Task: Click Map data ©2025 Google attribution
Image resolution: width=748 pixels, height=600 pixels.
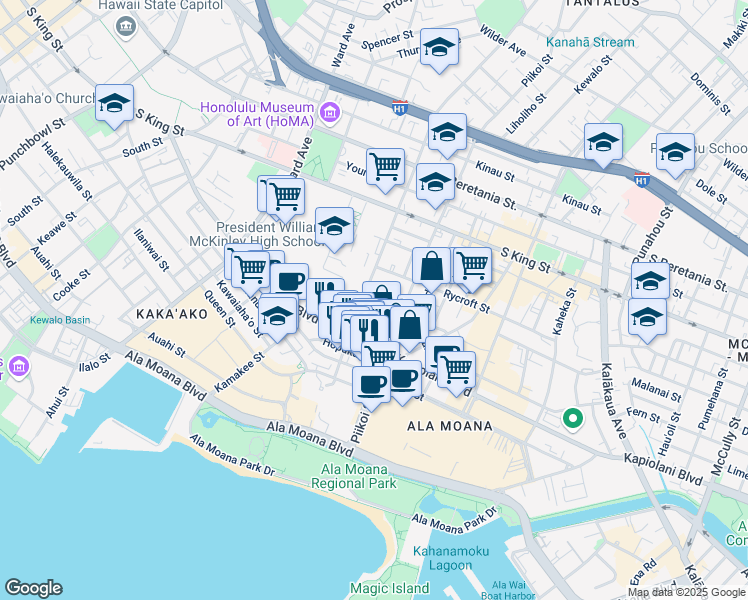Action: (687, 593)
